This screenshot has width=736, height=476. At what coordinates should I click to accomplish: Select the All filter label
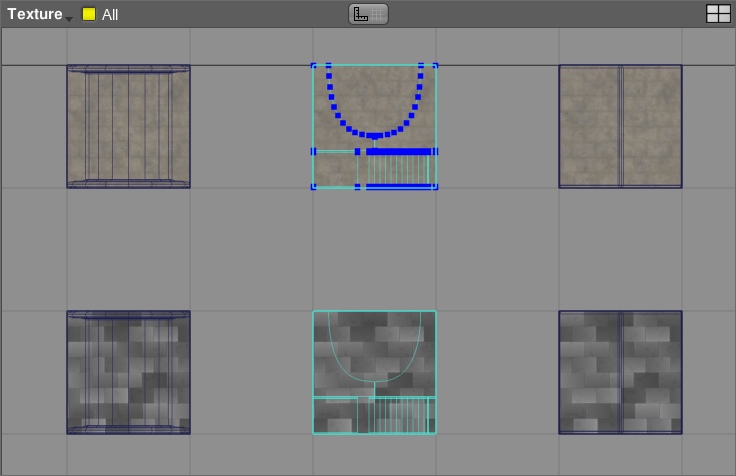pyautogui.click(x=110, y=15)
